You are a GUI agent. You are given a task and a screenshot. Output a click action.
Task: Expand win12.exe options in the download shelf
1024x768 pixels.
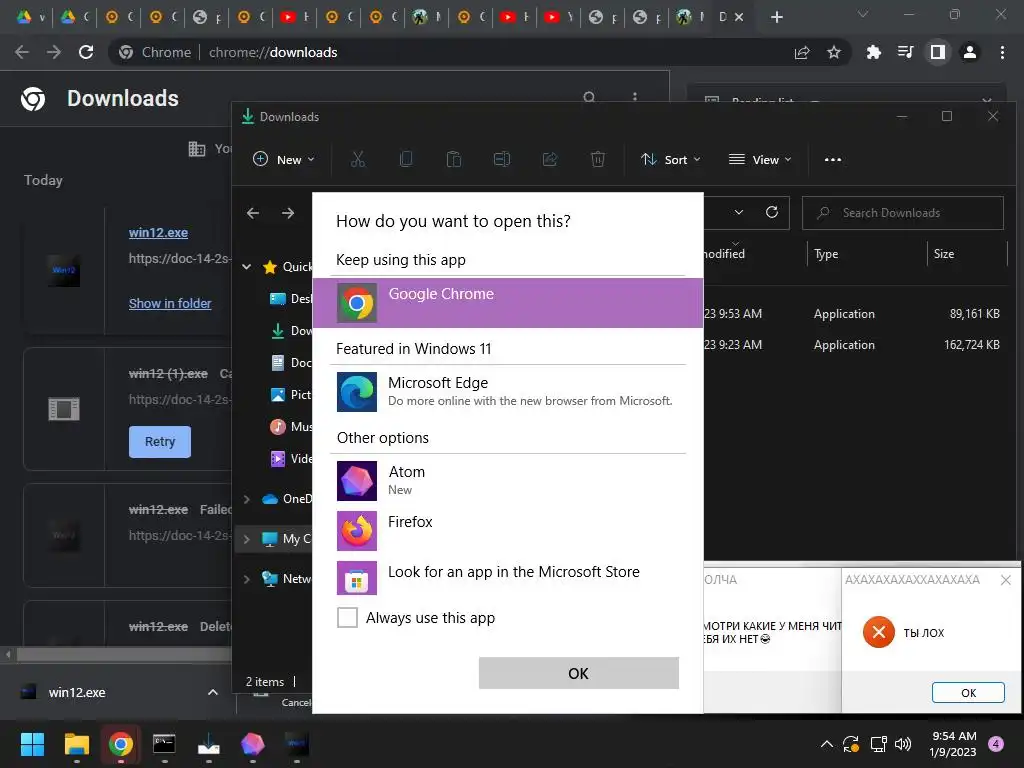pyautogui.click(x=212, y=692)
